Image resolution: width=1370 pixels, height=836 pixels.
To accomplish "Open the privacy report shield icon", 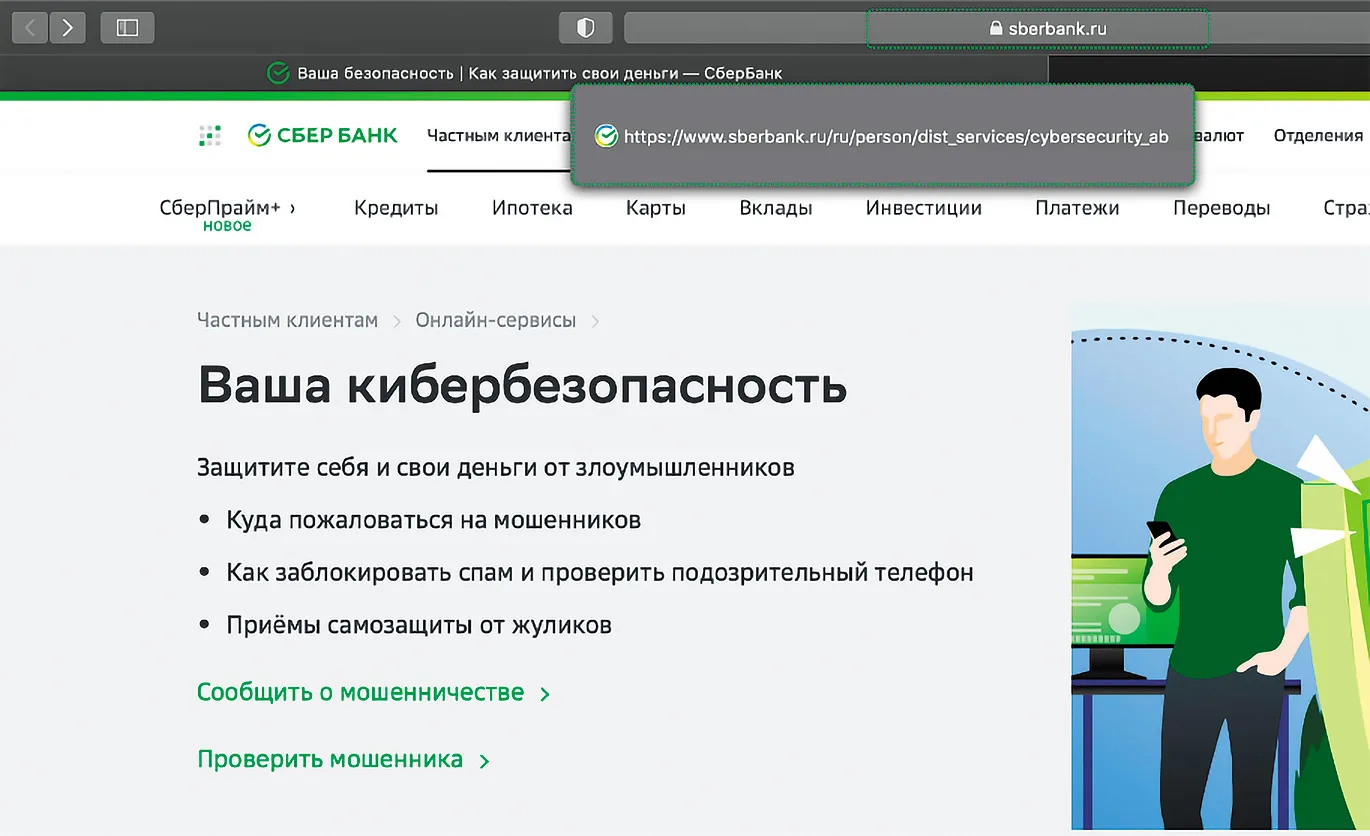I will pyautogui.click(x=586, y=28).
